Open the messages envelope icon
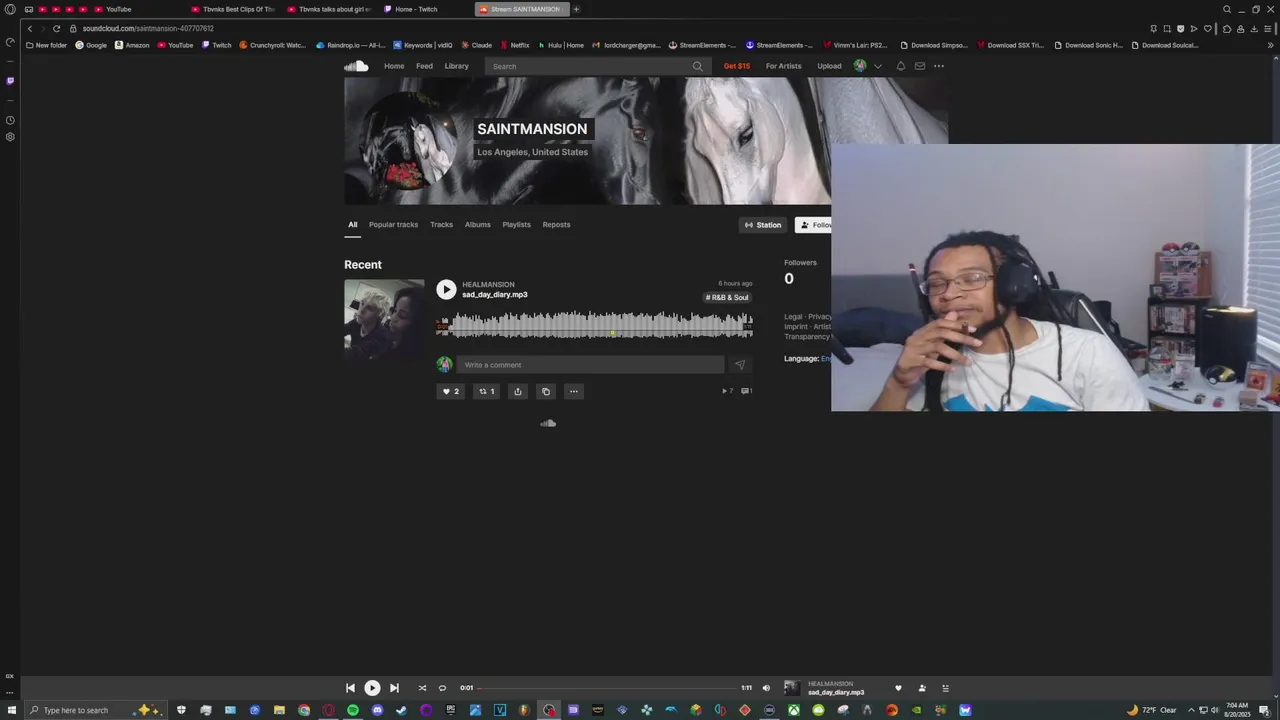Image resolution: width=1280 pixels, height=720 pixels. (x=920, y=66)
